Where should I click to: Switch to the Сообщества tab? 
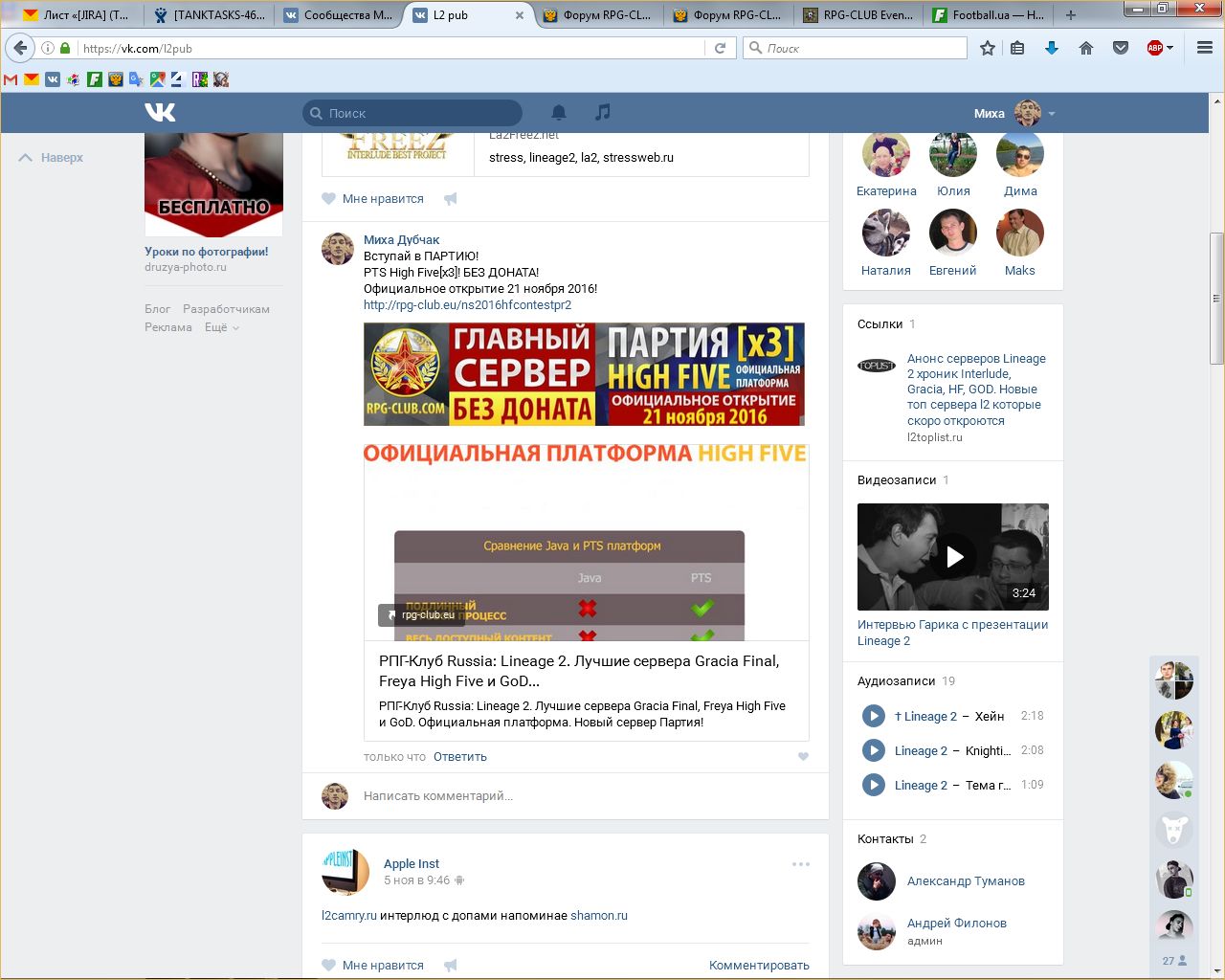[340, 14]
